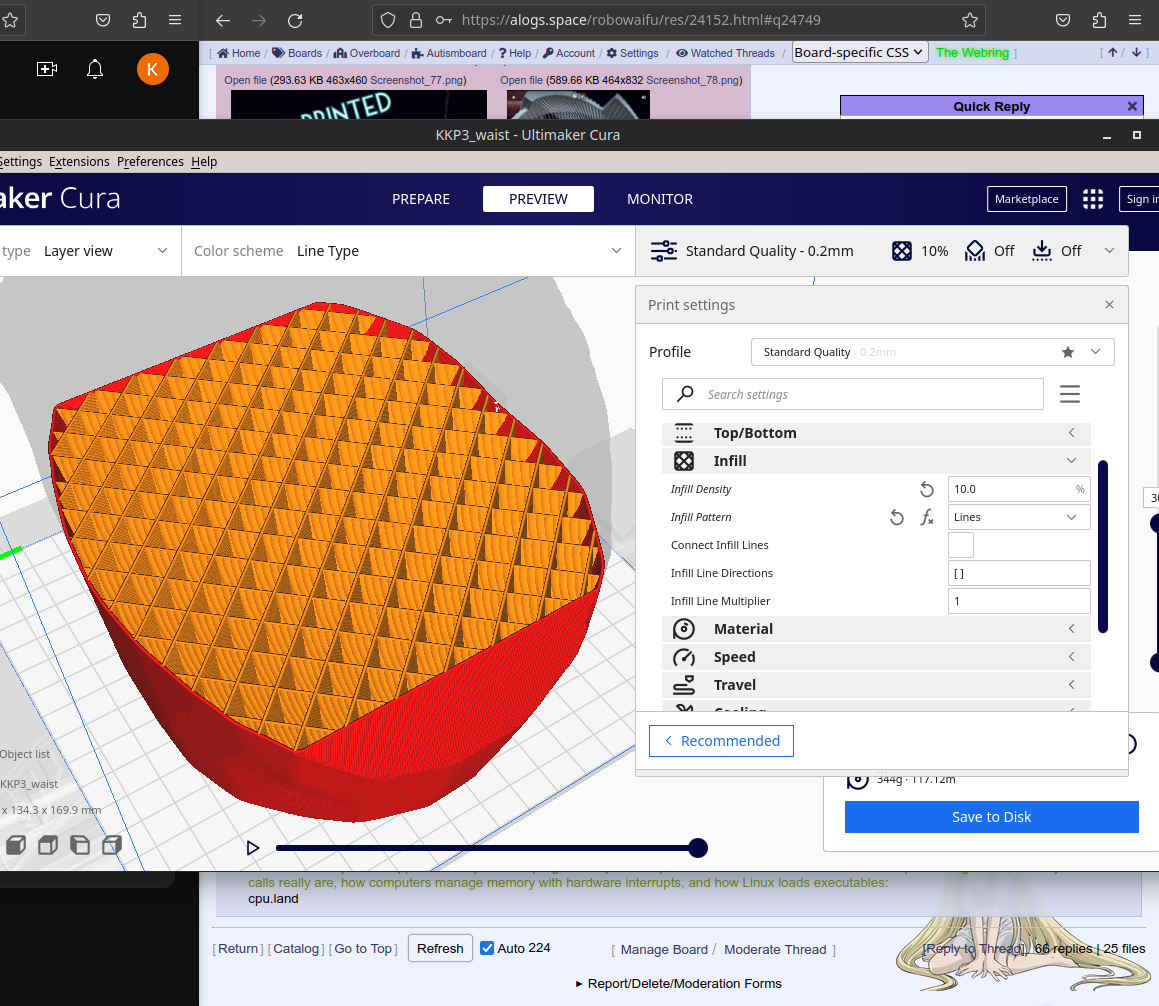Open browser extensions puzzle icon on right
1159x1006 pixels.
[x=1099, y=21]
